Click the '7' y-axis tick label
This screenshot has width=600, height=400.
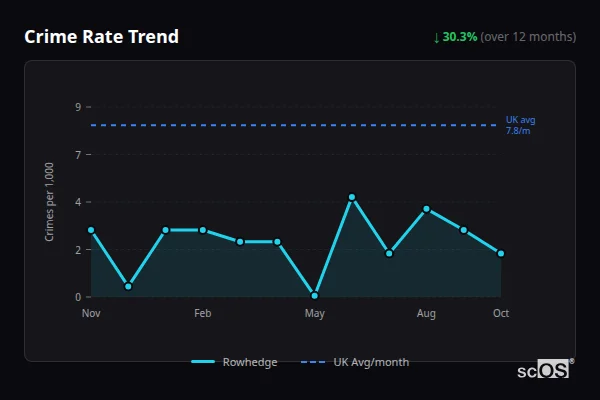tap(78, 155)
